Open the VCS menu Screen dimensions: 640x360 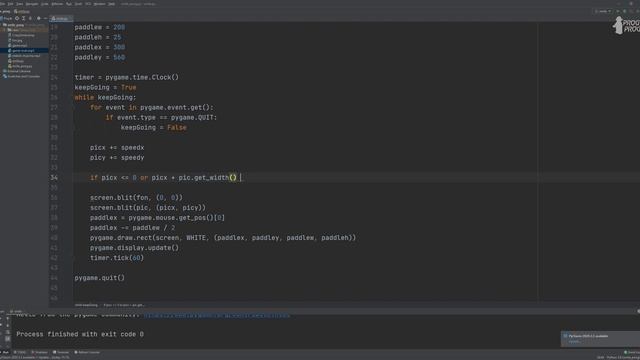[x=88, y=4]
